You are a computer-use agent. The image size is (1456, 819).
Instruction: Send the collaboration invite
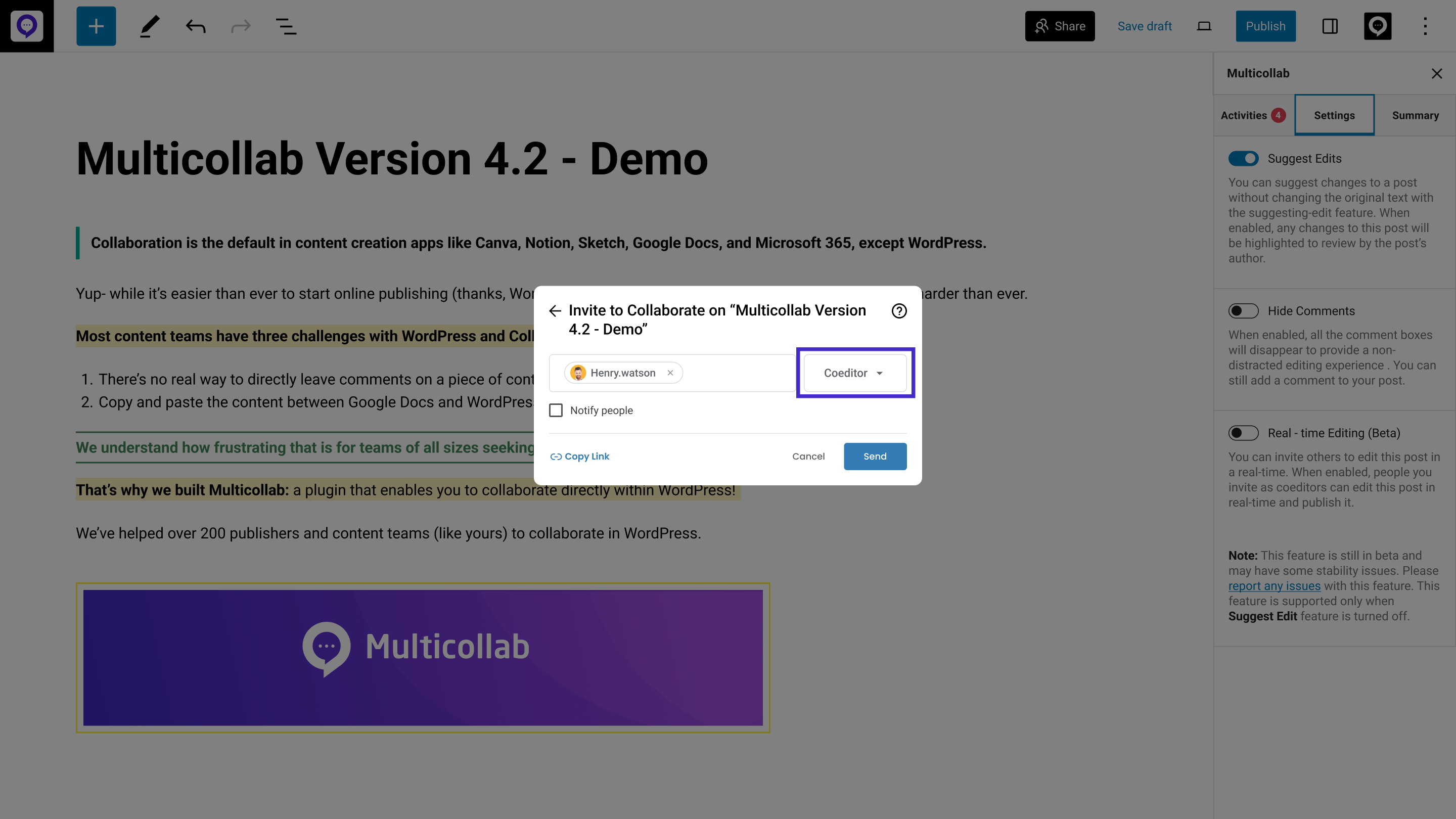point(875,456)
